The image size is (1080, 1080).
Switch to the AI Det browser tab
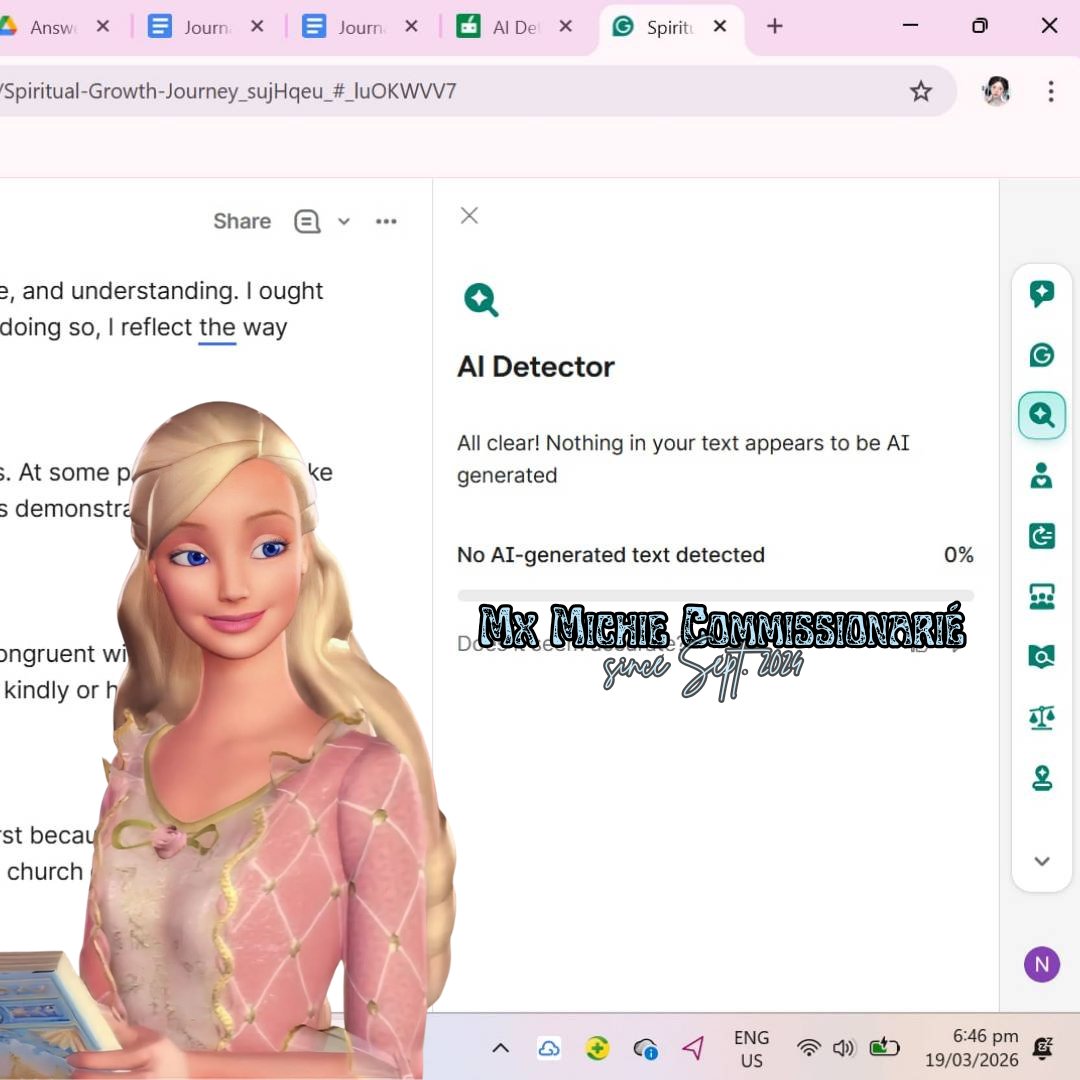510,27
